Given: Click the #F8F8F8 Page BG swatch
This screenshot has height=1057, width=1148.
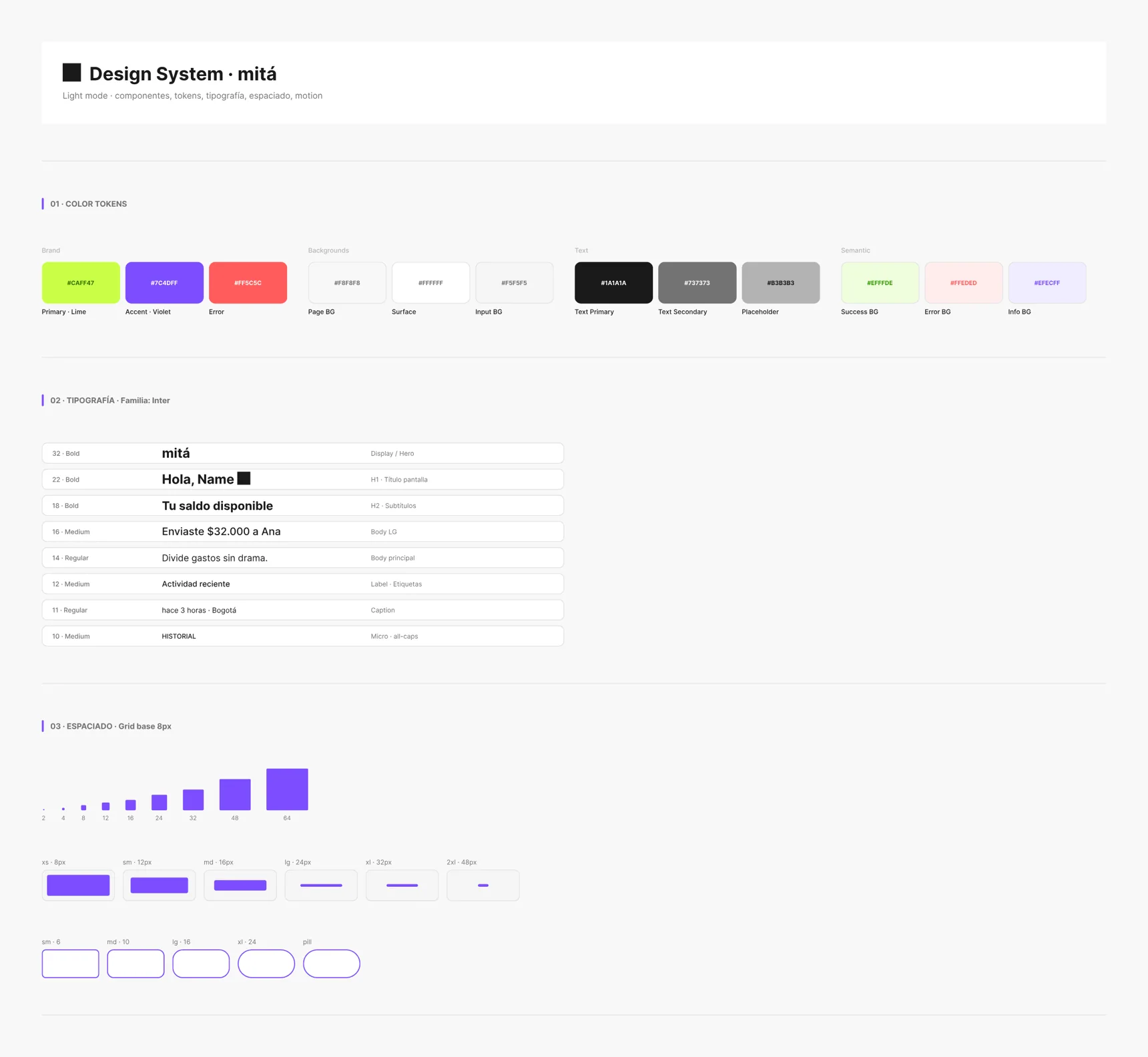Looking at the screenshot, I should pyautogui.click(x=347, y=283).
